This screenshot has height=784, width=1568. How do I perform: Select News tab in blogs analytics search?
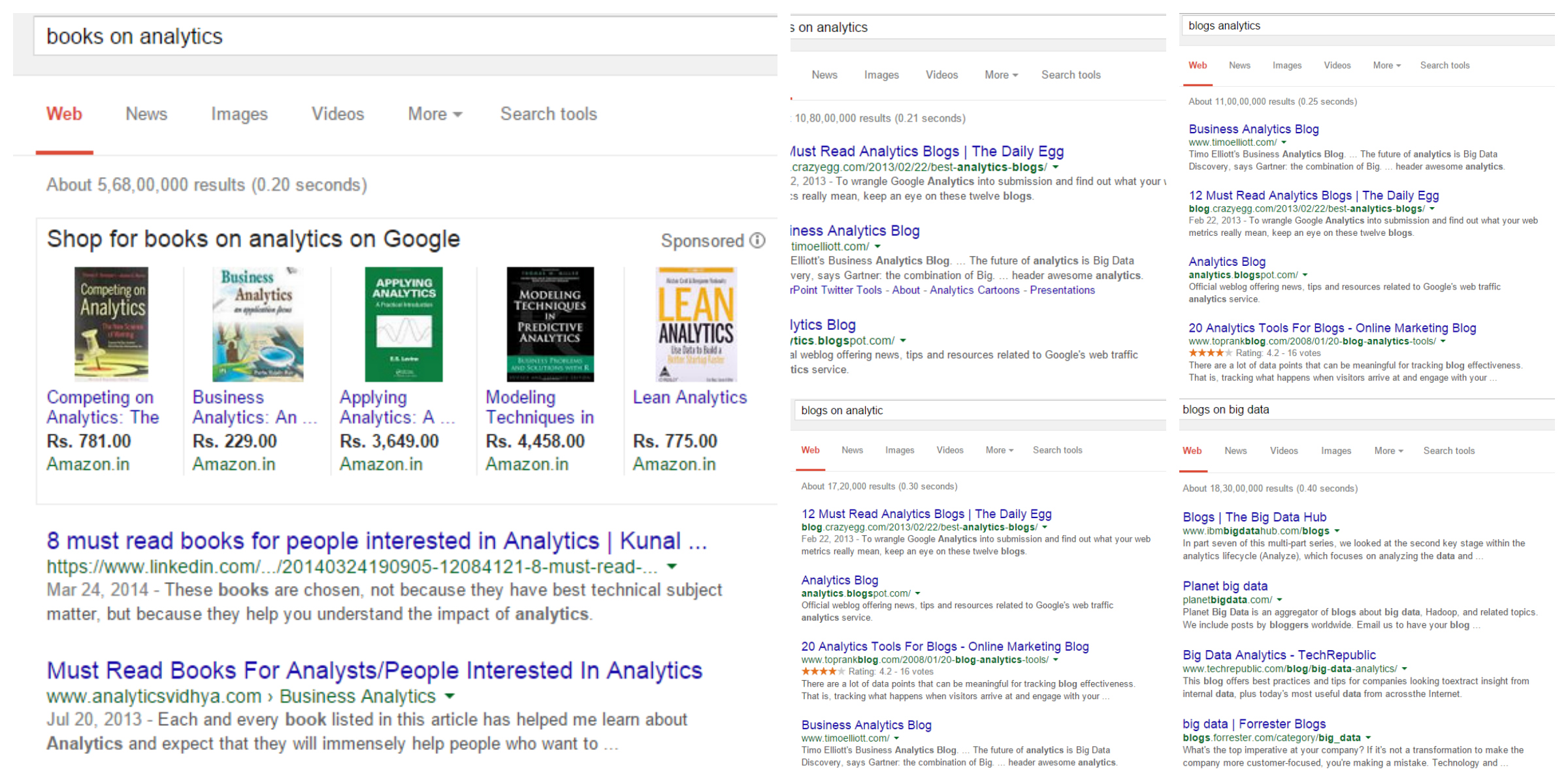[x=1239, y=65]
